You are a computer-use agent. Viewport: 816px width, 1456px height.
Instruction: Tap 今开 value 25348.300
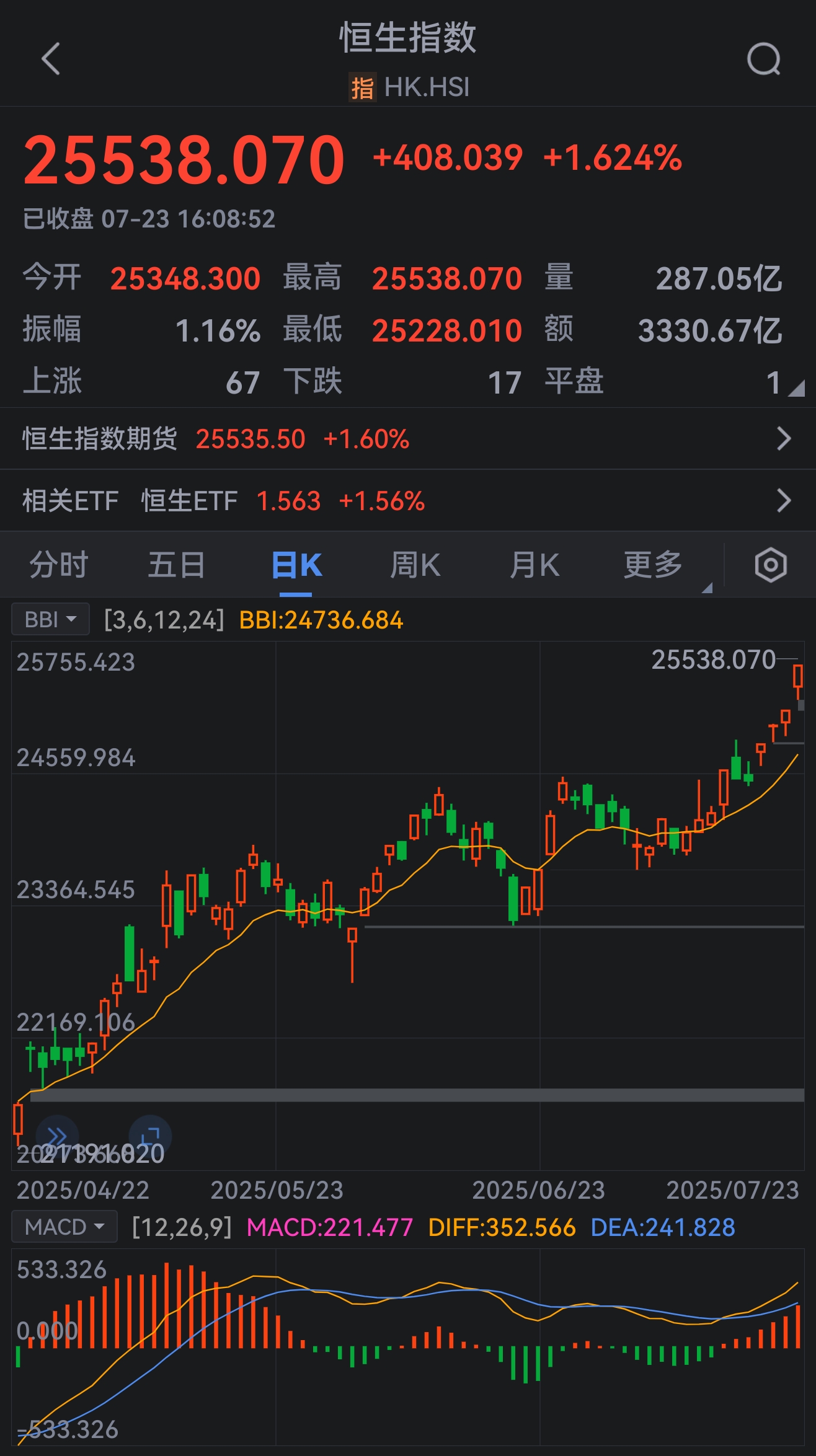coord(185,279)
